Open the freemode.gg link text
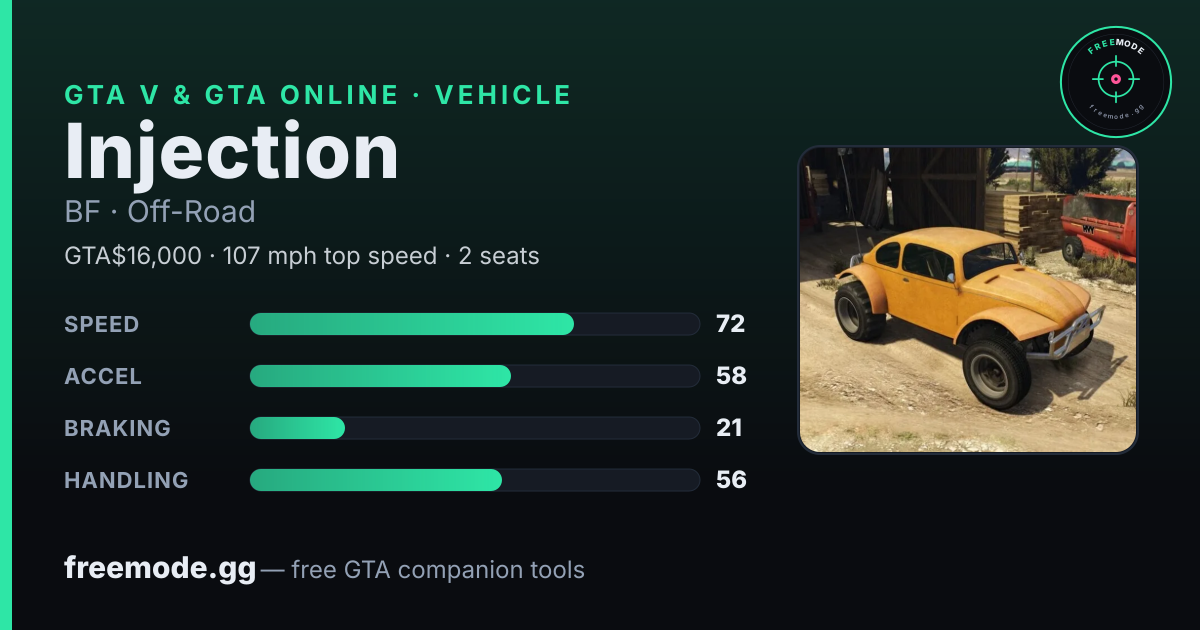The height and width of the screenshot is (630, 1200). tap(160, 570)
